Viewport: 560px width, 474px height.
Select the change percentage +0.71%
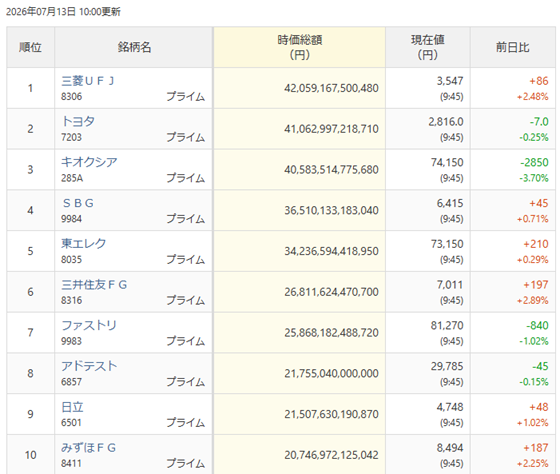pyautogui.click(x=533, y=219)
